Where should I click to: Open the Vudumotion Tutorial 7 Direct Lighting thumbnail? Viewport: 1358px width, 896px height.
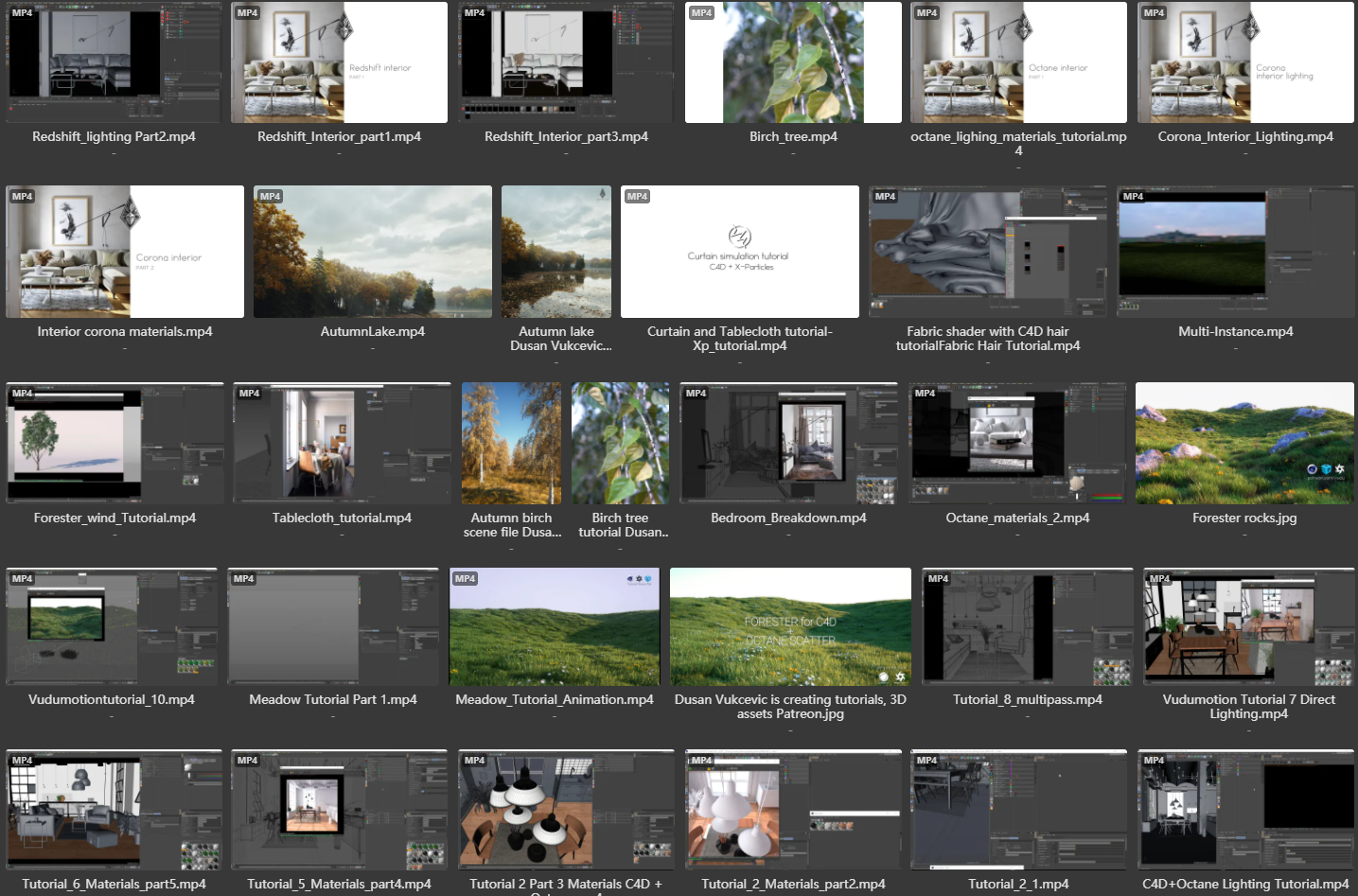pyautogui.click(x=1248, y=626)
